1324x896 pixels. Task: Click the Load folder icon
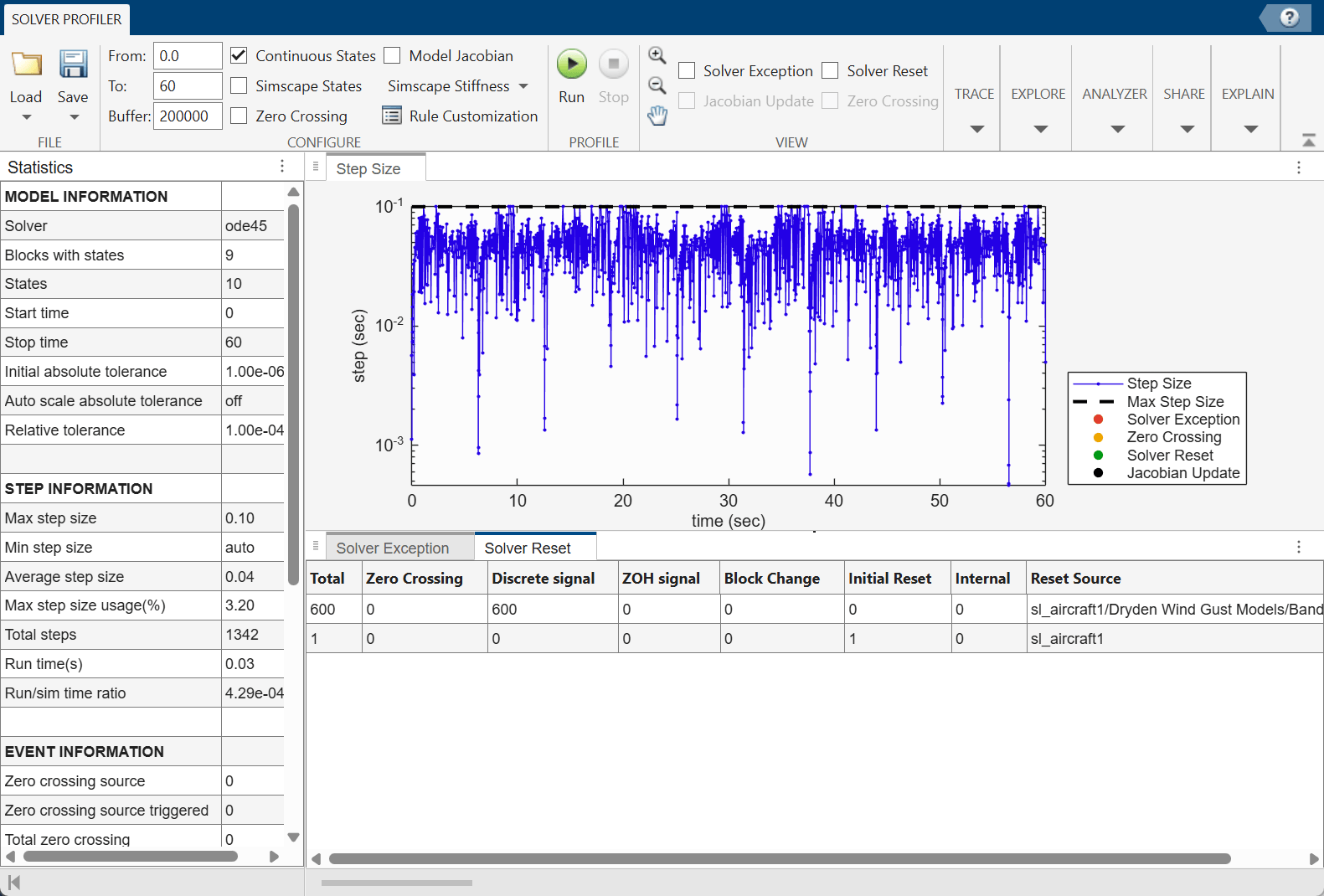26,64
